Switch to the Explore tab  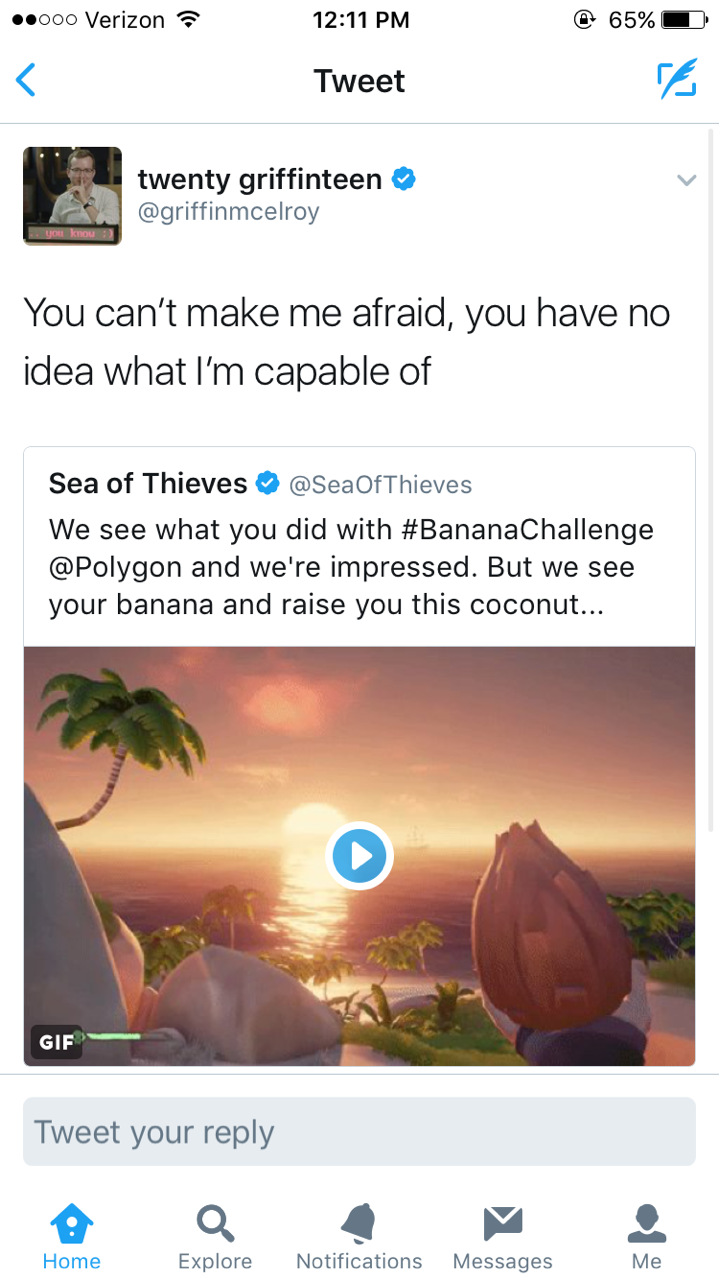[215, 1236]
